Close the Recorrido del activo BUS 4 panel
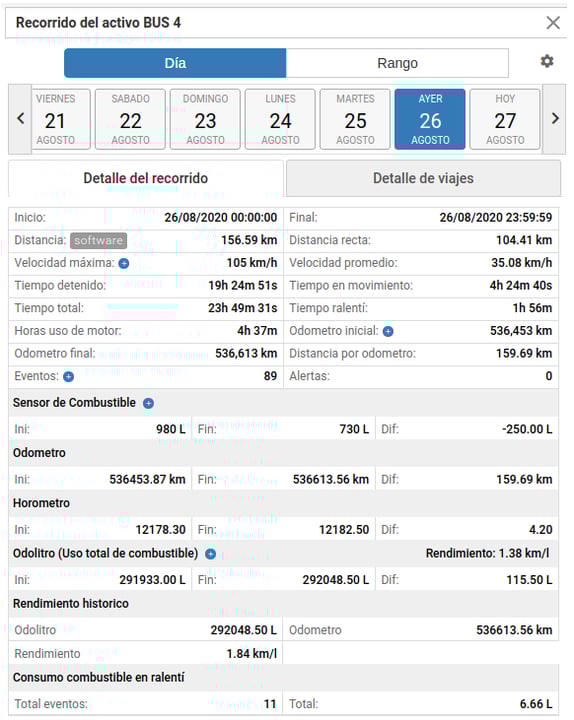This screenshot has width=574, height=720. click(553, 22)
